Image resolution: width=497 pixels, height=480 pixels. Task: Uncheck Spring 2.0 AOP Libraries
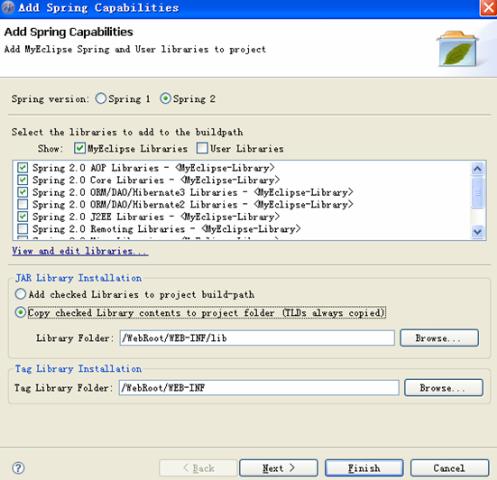[22, 168]
